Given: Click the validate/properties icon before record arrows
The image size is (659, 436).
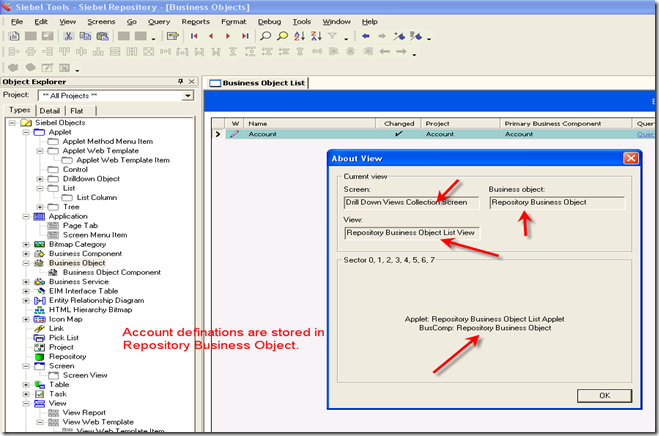Looking at the screenshot, I should click(x=172, y=36).
